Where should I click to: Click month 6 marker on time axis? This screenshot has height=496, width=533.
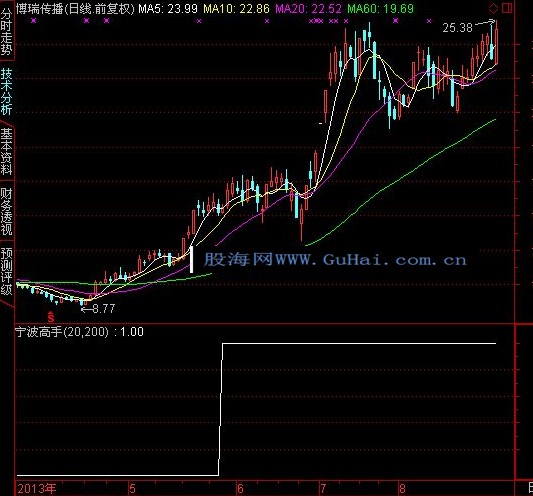point(240,489)
